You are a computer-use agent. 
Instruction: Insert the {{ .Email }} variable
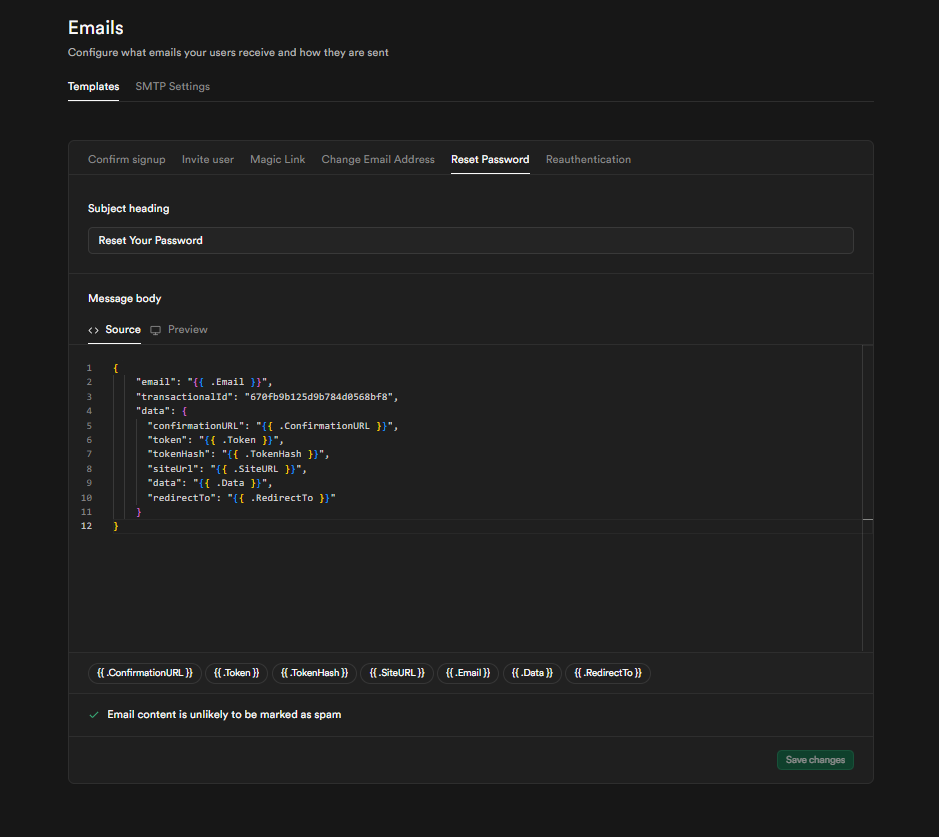467,672
